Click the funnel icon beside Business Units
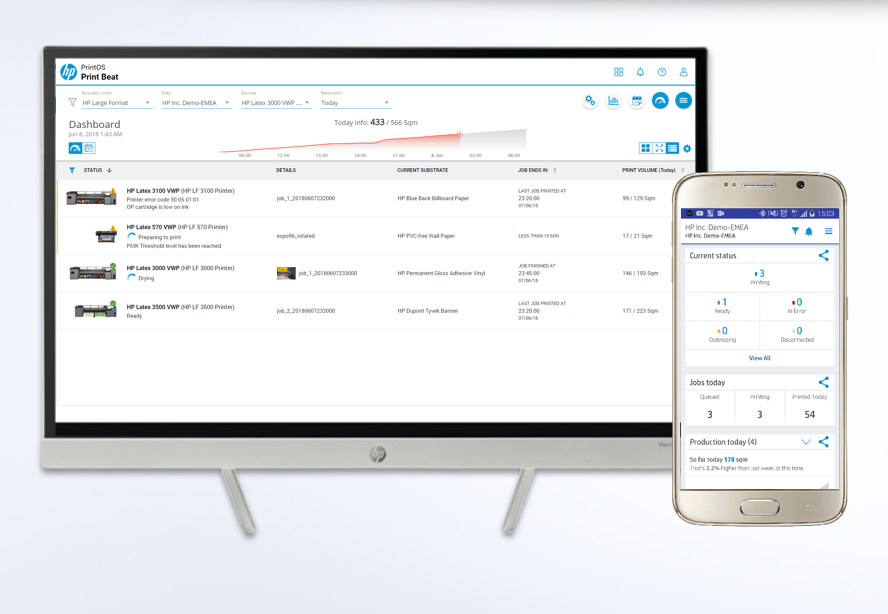 pos(72,103)
